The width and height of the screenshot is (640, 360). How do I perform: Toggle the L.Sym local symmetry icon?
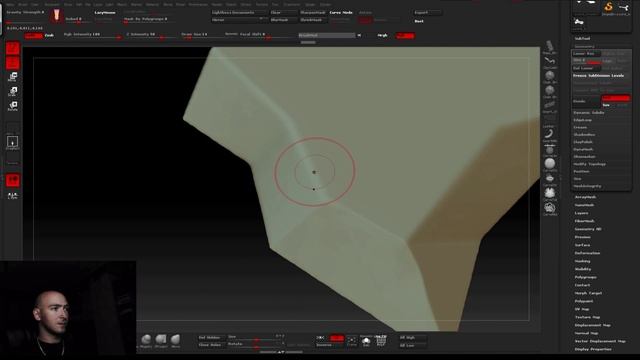tap(13, 196)
